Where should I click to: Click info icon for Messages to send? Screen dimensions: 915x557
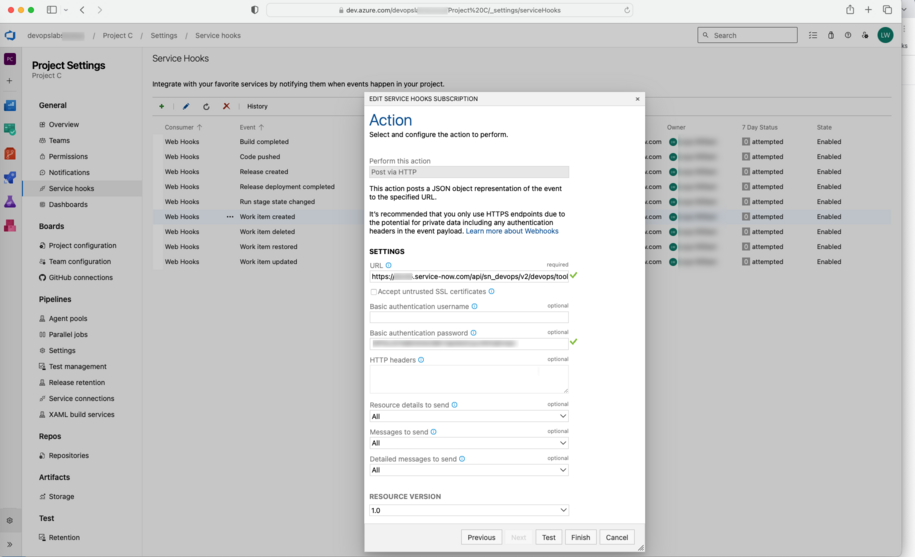pos(434,432)
